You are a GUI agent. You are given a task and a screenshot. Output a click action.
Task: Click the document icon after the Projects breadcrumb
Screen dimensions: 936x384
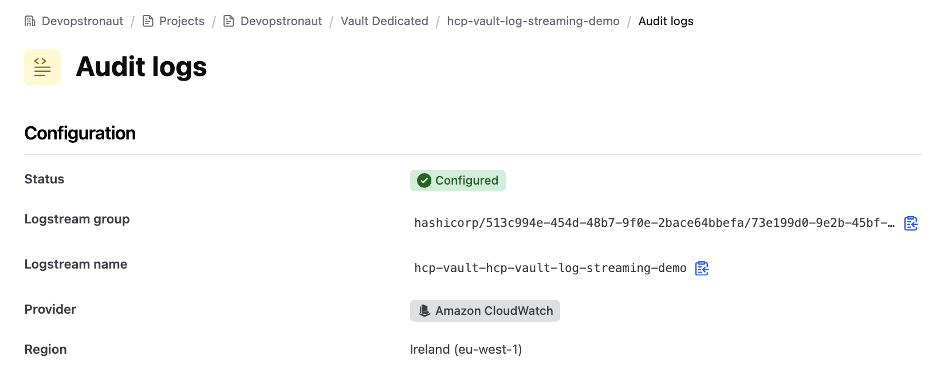coord(229,21)
